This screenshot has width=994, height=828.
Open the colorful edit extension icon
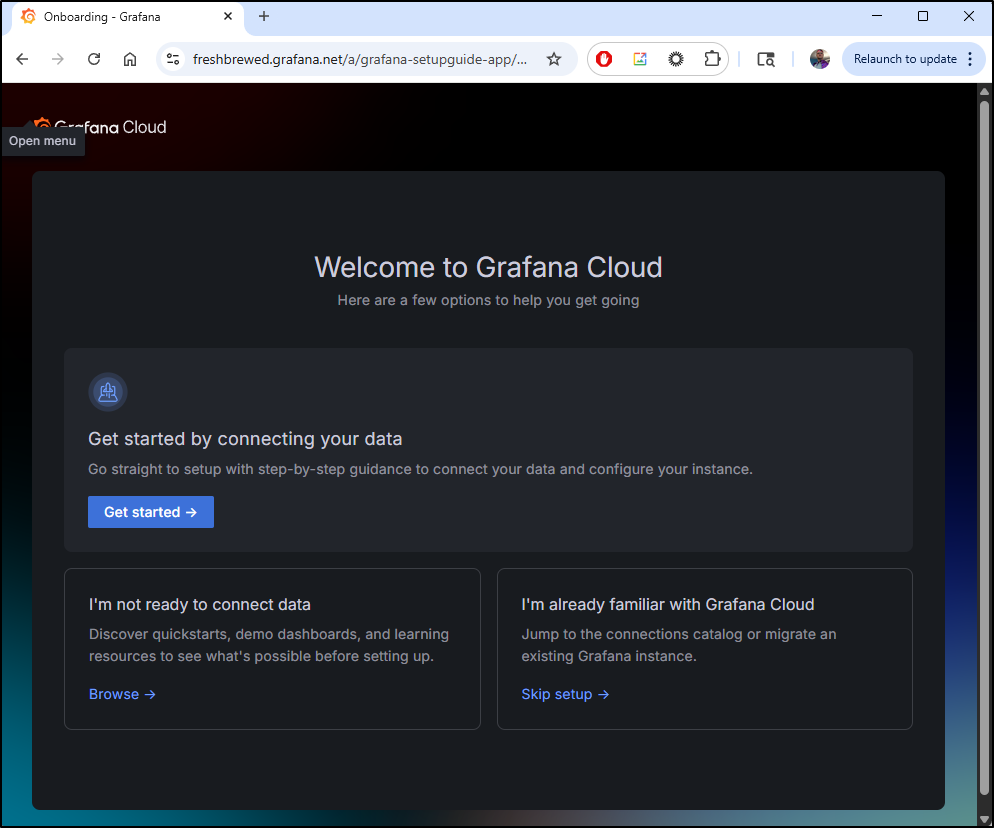click(x=640, y=59)
